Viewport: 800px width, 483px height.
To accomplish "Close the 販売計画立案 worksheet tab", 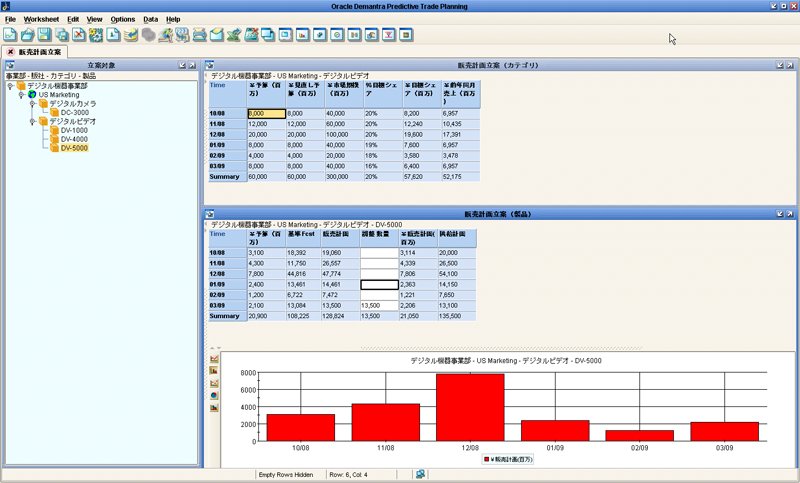I will 10,52.
